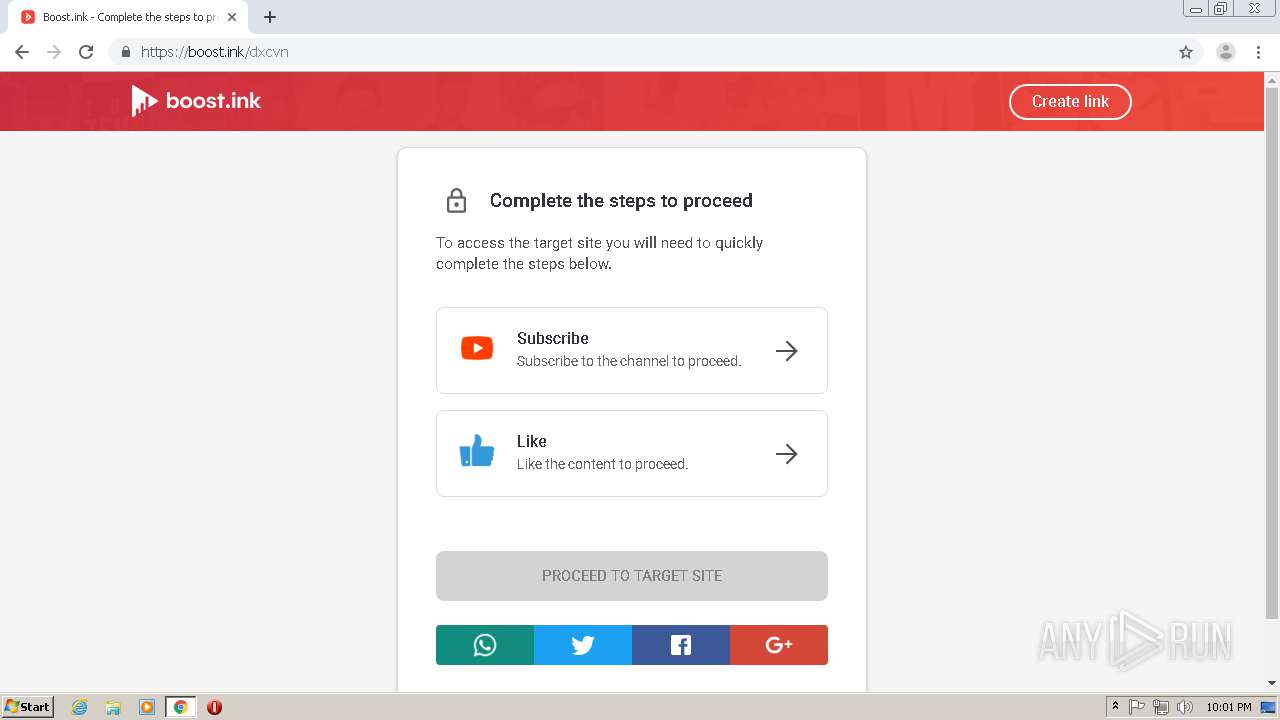Open the Chrome menu with three dots

[x=1258, y=52]
